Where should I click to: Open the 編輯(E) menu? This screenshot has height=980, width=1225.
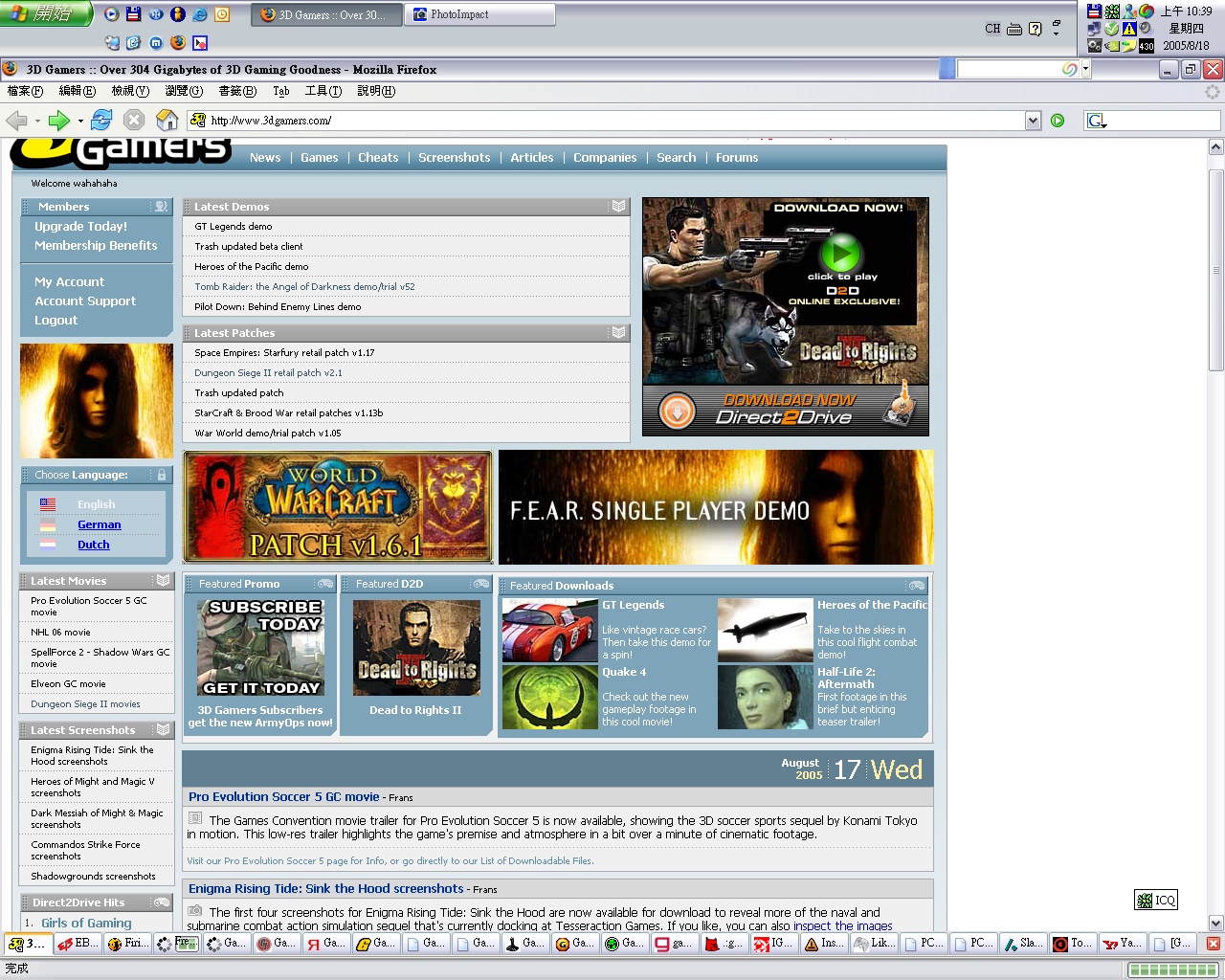[x=78, y=91]
